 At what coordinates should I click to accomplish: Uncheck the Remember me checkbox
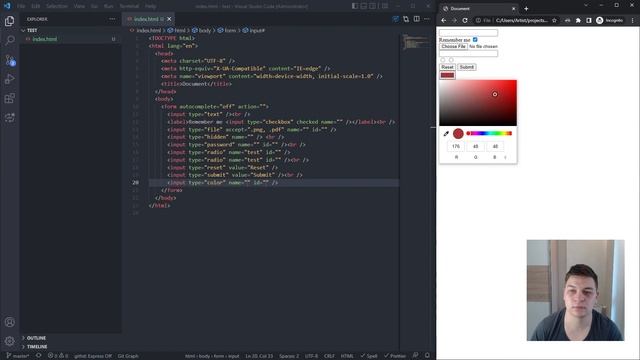pyautogui.click(x=475, y=40)
